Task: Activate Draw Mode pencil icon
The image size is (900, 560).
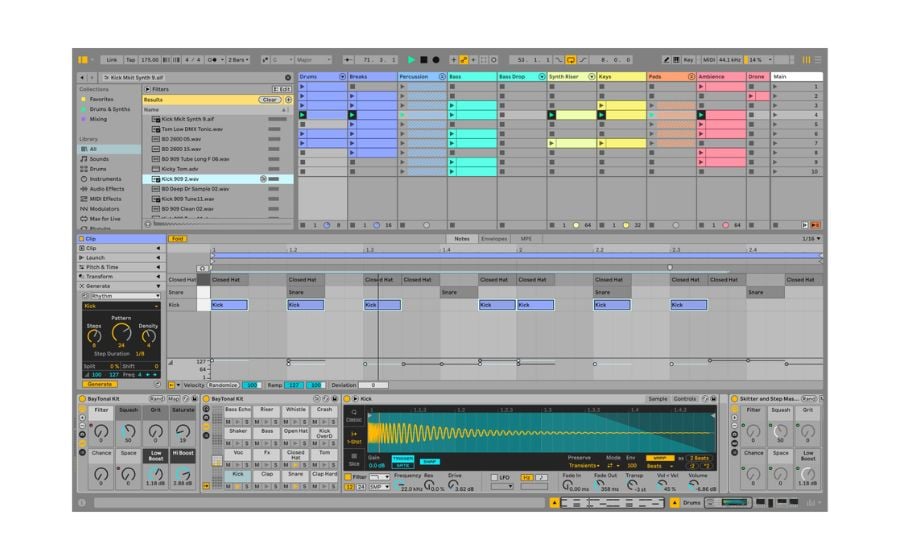Action: pos(666,60)
